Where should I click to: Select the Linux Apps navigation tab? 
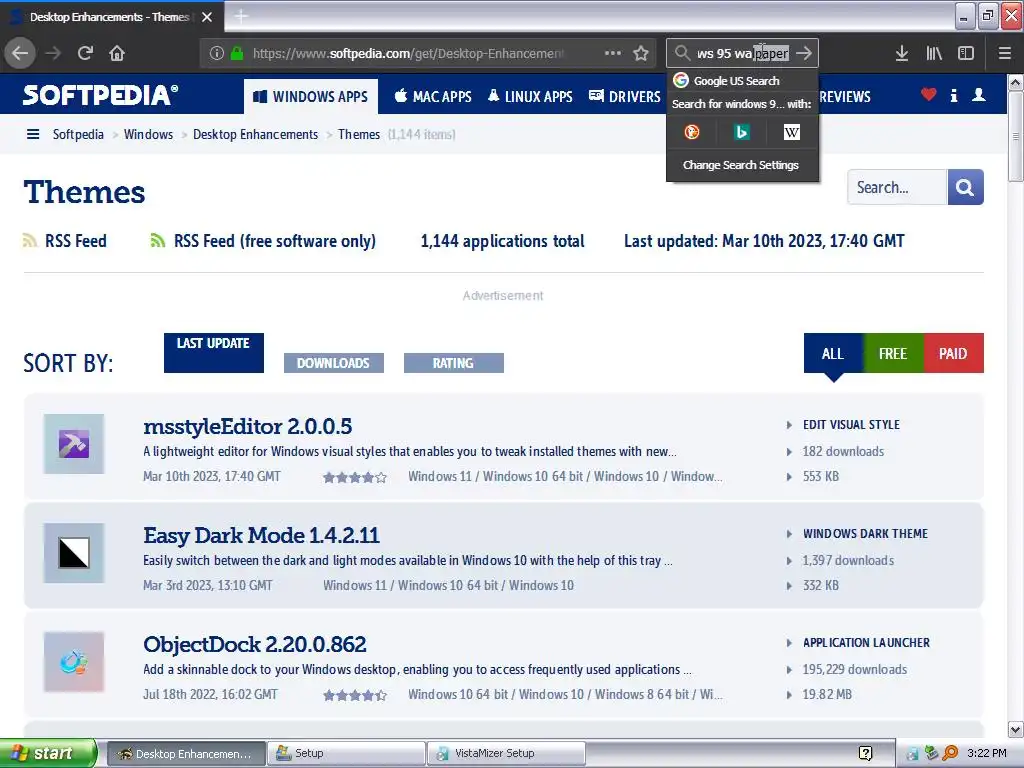[x=530, y=97]
